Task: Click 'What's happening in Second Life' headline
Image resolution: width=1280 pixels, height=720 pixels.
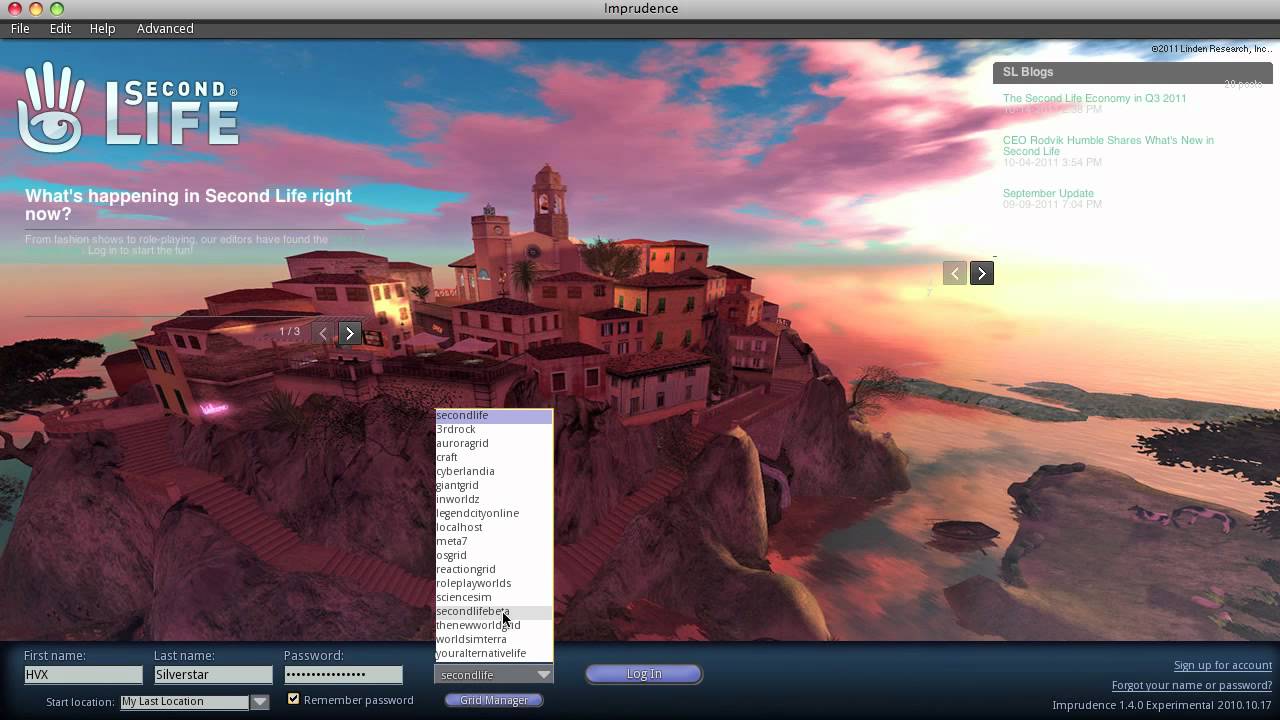Action: 189,205
